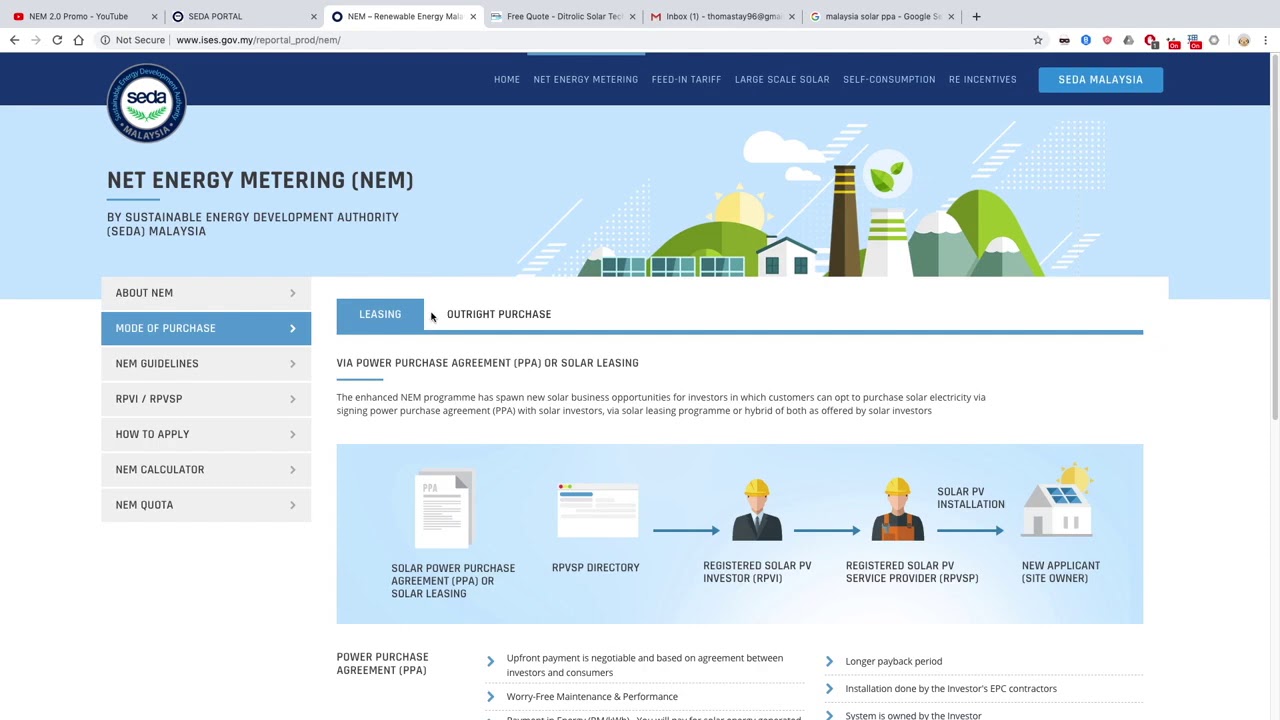Screen dimensions: 1280x720
Task: Switch to malaysia solar ppa Google tab
Action: pos(881,16)
